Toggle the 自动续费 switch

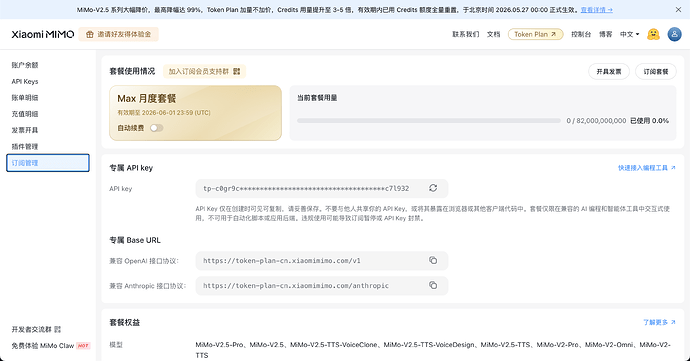click(x=157, y=128)
